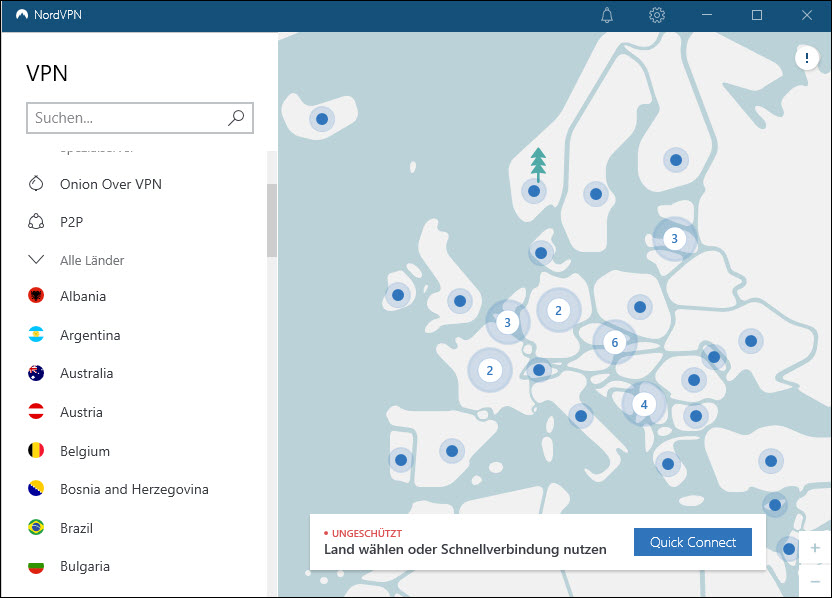Choose Austria in the country list
The height and width of the screenshot is (598, 832).
click(81, 412)
